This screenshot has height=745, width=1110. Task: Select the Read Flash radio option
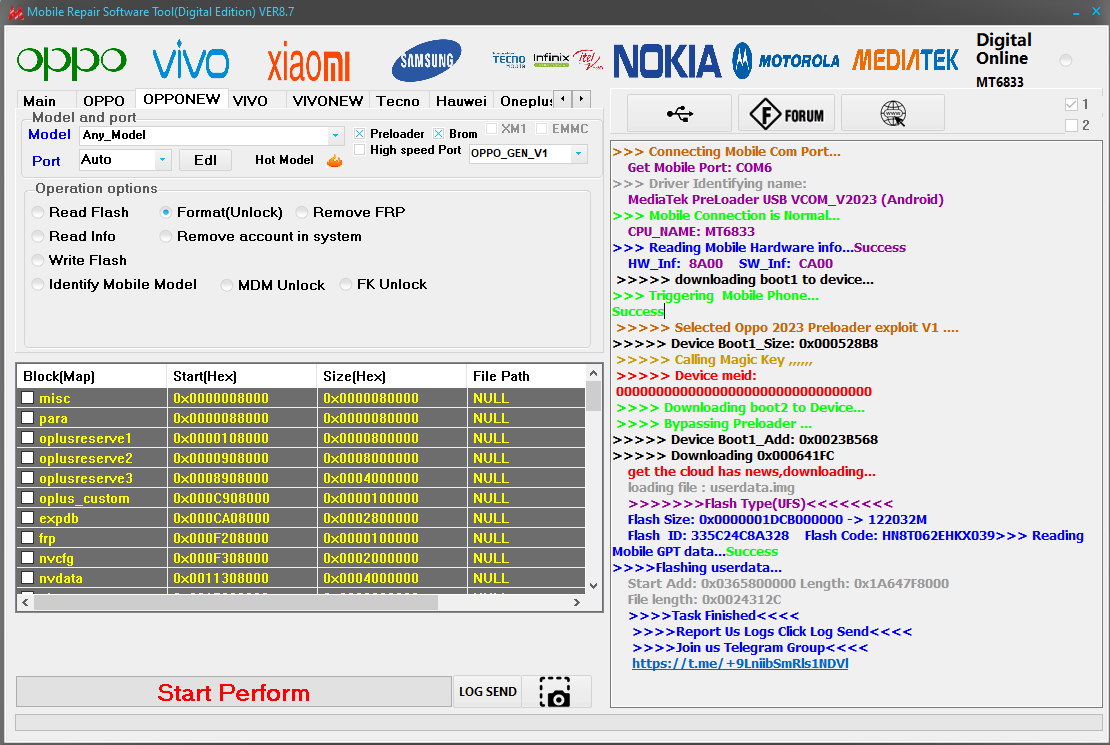38,212
